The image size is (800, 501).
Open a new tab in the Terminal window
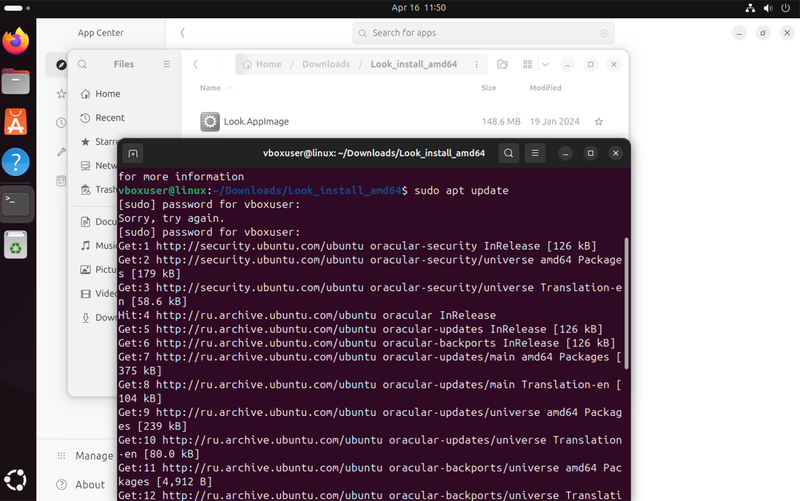click(x=133, y=153)
